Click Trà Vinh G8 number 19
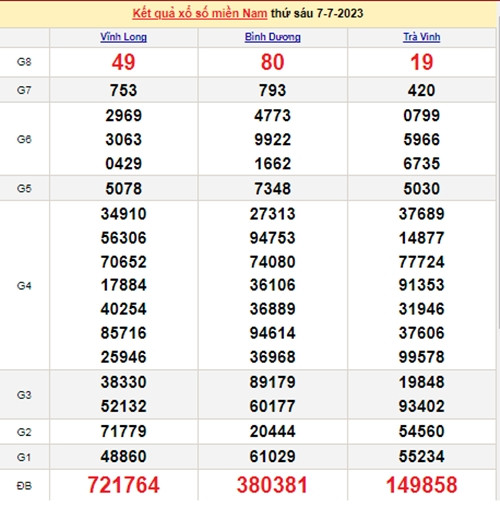This screenshot has height=507, width=500. (422, 62)
